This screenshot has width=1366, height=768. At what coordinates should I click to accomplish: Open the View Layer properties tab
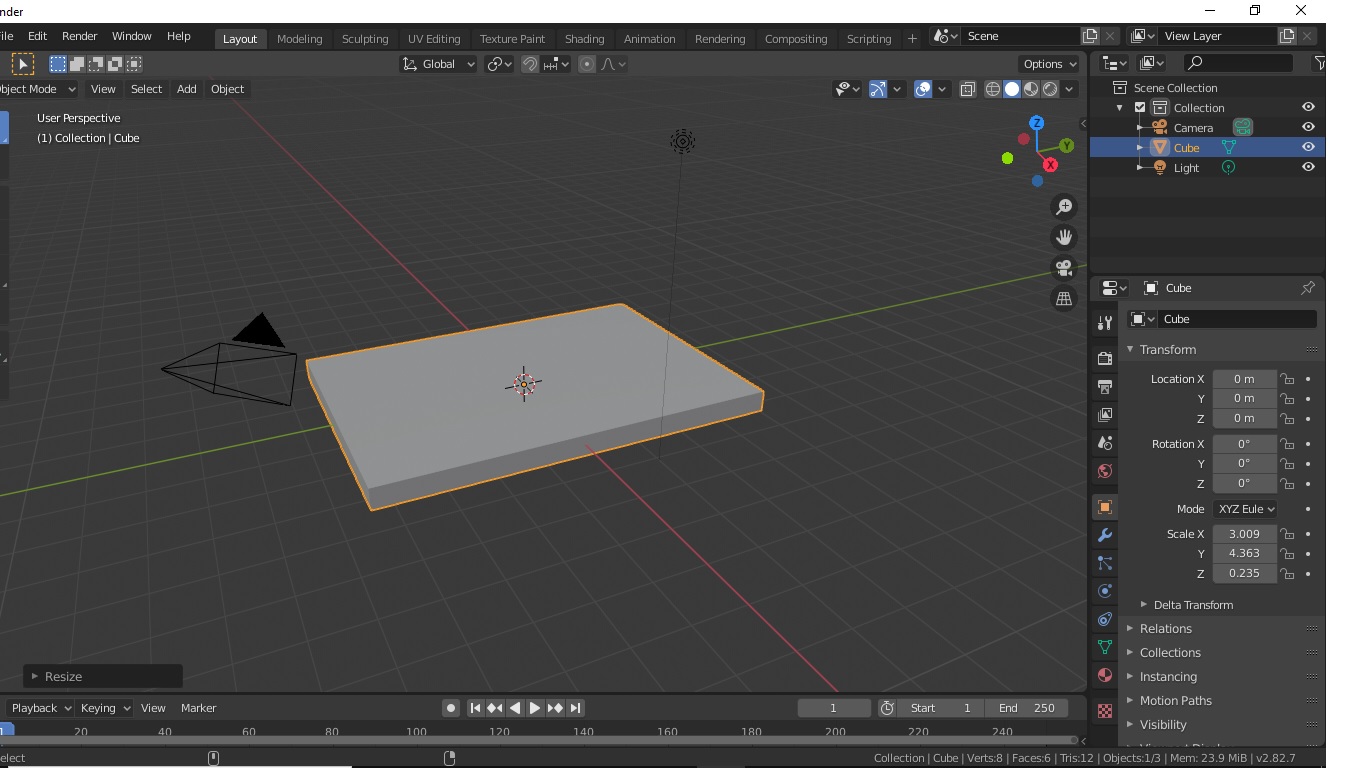click(1105, 414)
